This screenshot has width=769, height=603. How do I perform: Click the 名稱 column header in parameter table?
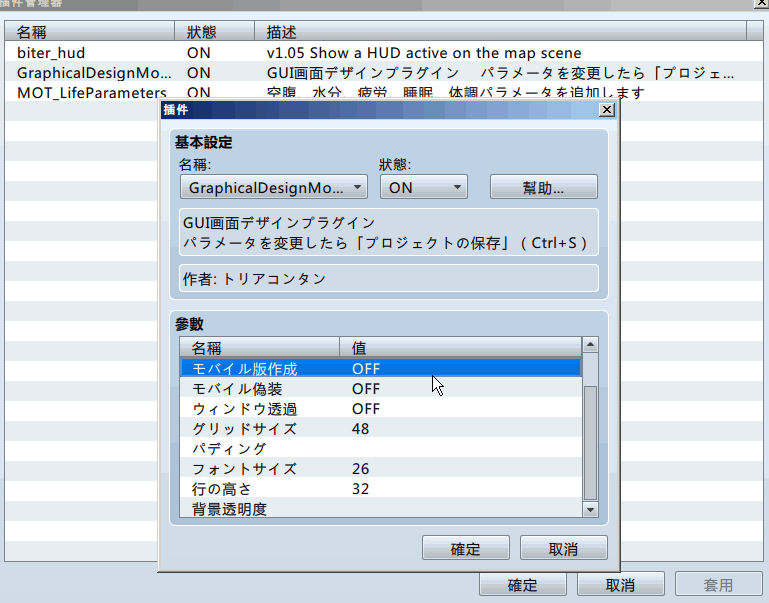pyautogui.click(x=259, y=347)
